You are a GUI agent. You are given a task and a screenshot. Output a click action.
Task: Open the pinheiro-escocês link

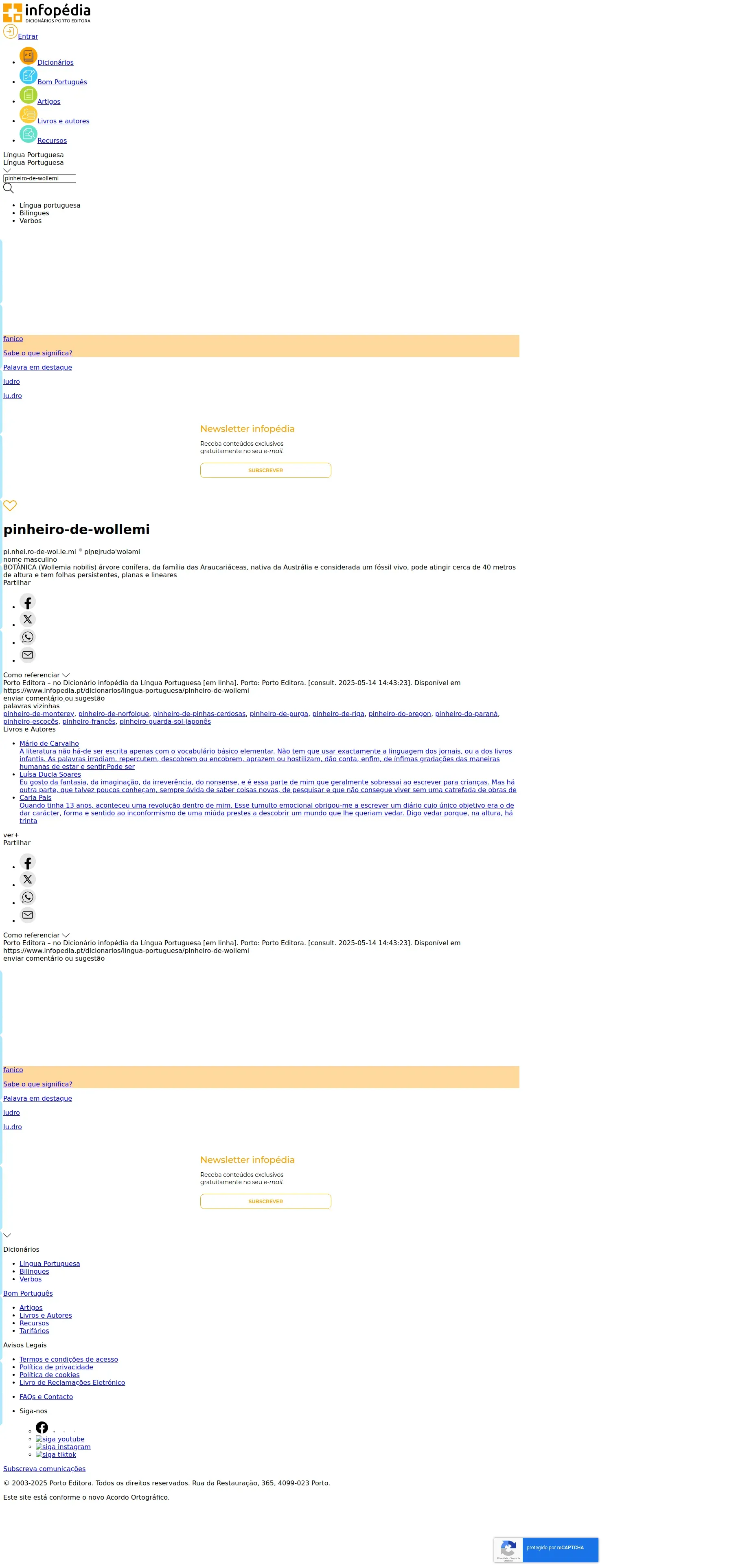click(x=31, y=722)
